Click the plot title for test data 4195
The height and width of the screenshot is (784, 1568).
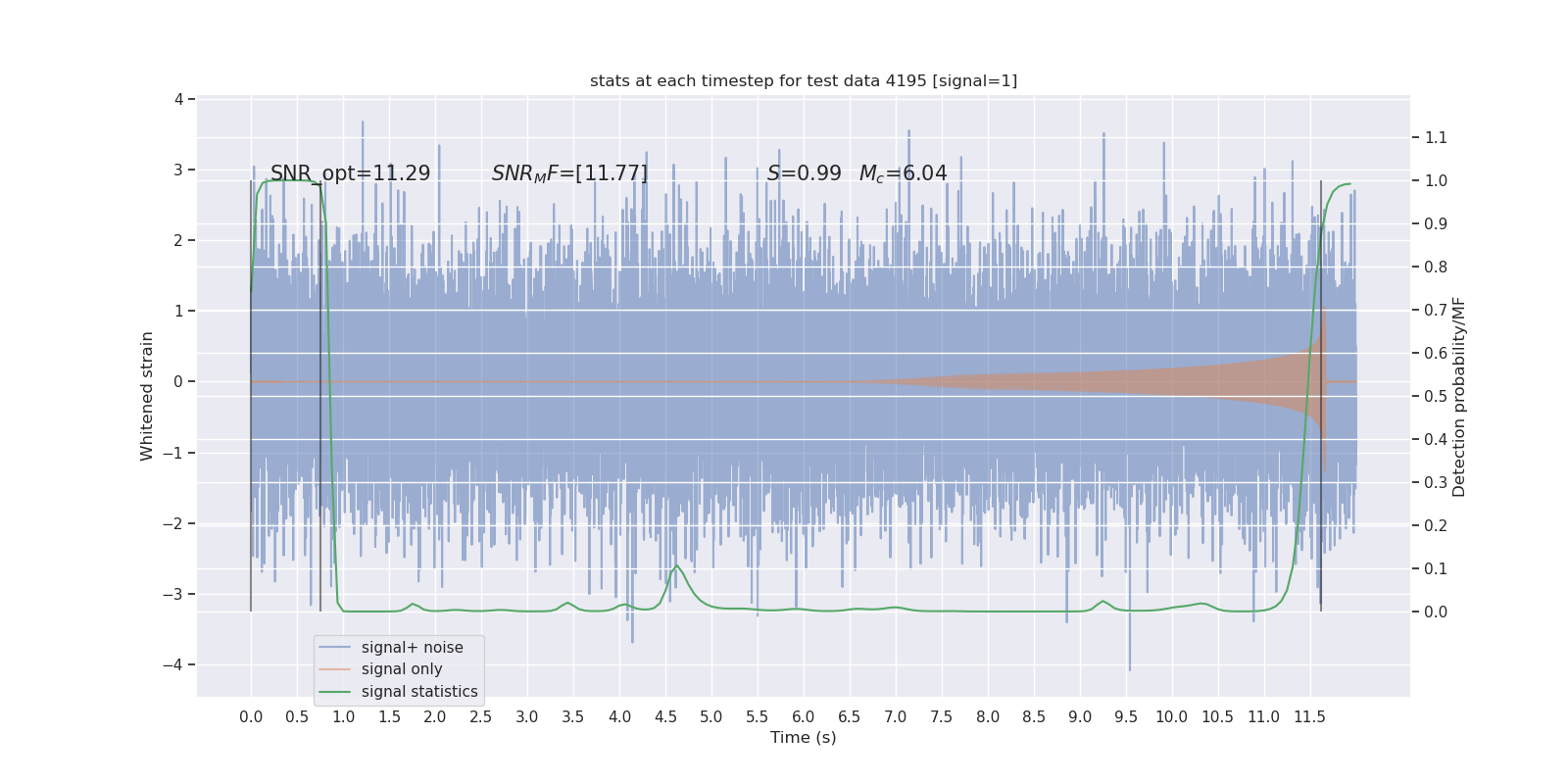click(804, 81)
